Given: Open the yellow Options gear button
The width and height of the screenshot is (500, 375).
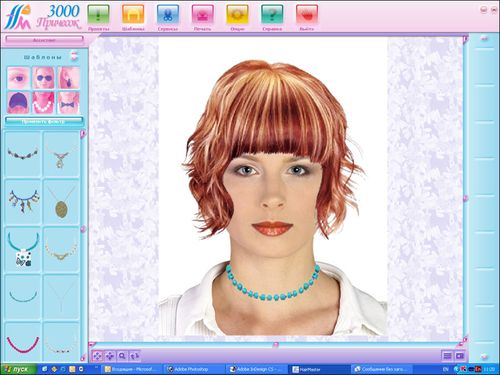Looking at the screenshot, I should pos(237,15).
